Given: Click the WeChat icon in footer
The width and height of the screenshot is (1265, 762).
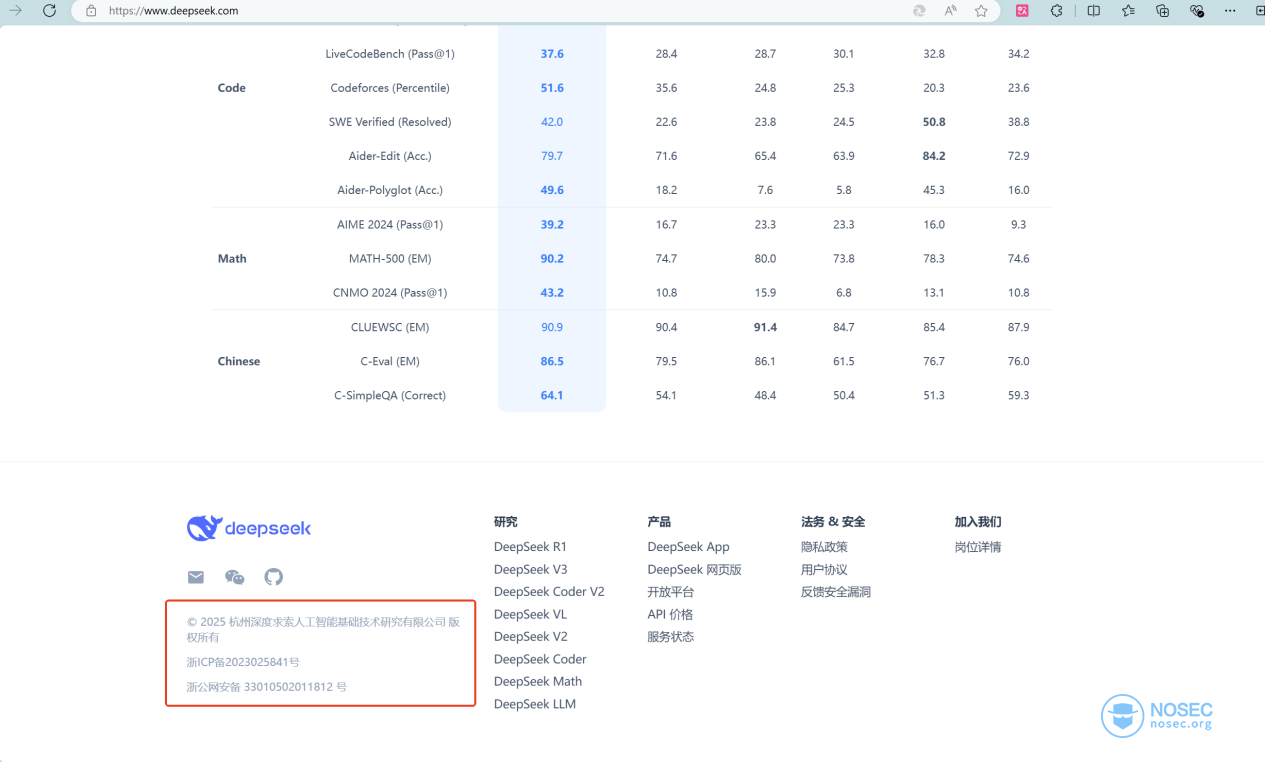Looking at the screenshot, I should coord(235,577).
